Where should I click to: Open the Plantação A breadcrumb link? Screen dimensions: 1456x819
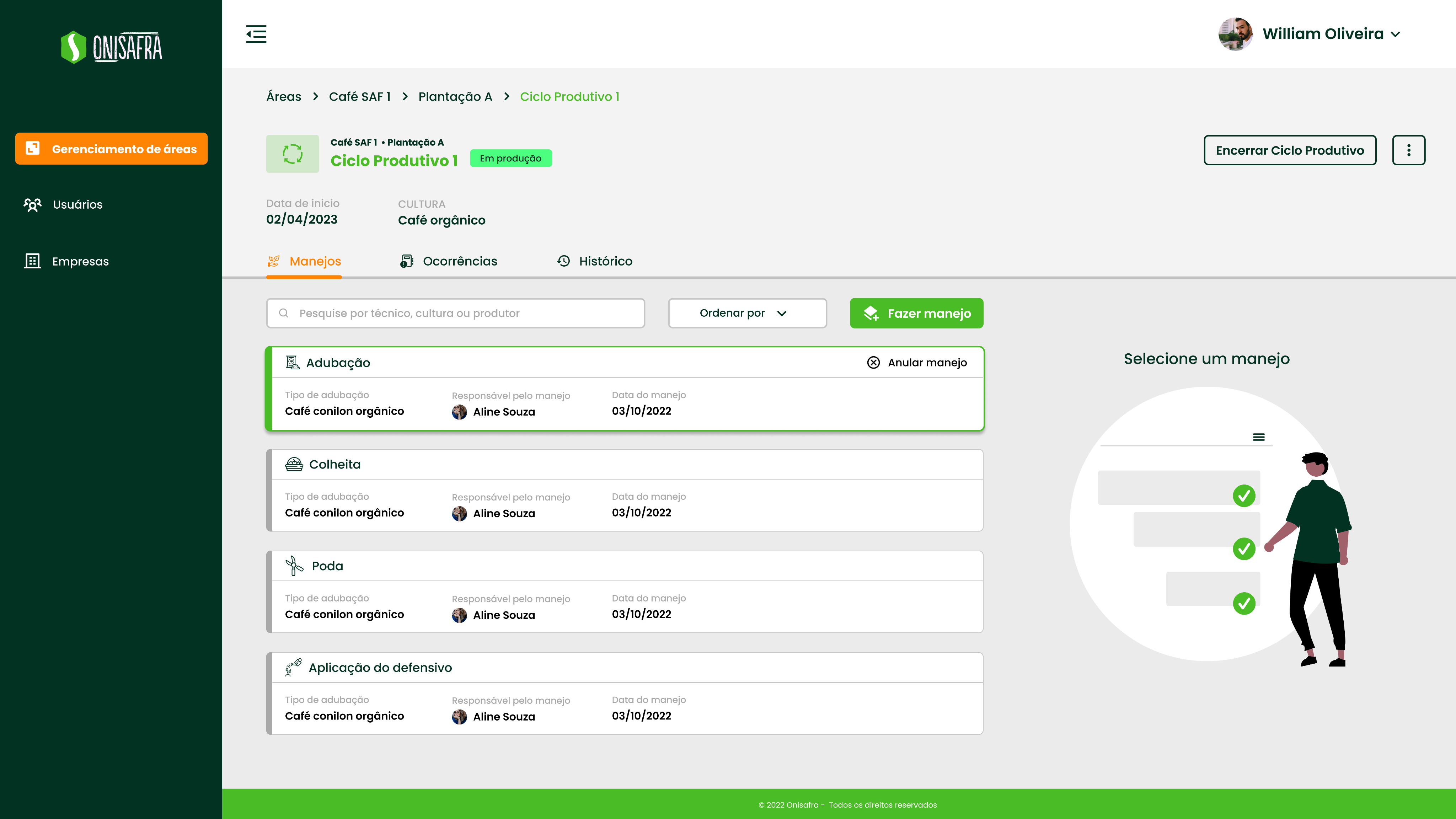455,97
